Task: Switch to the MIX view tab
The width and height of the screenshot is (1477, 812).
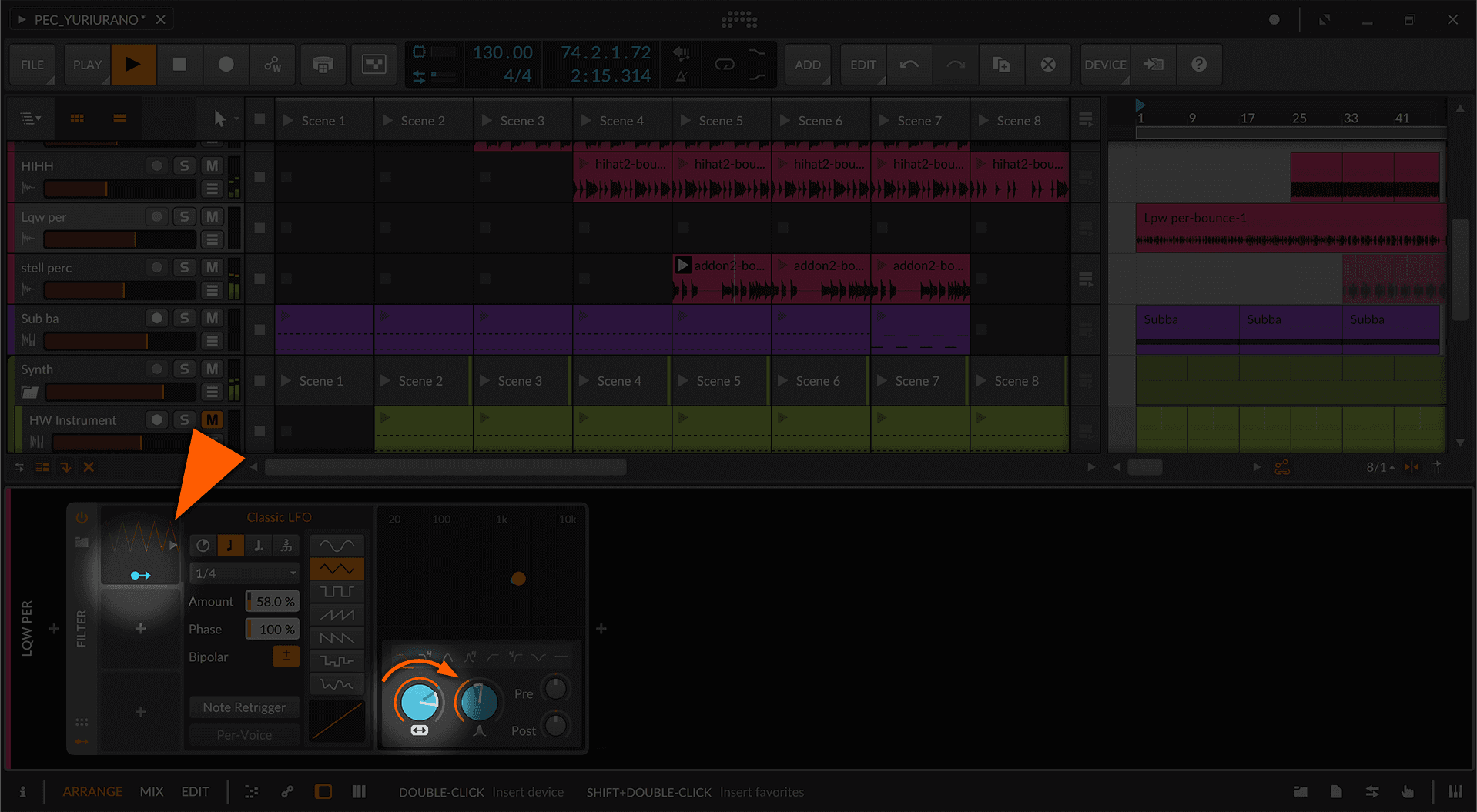Action: tap(151, 791)
